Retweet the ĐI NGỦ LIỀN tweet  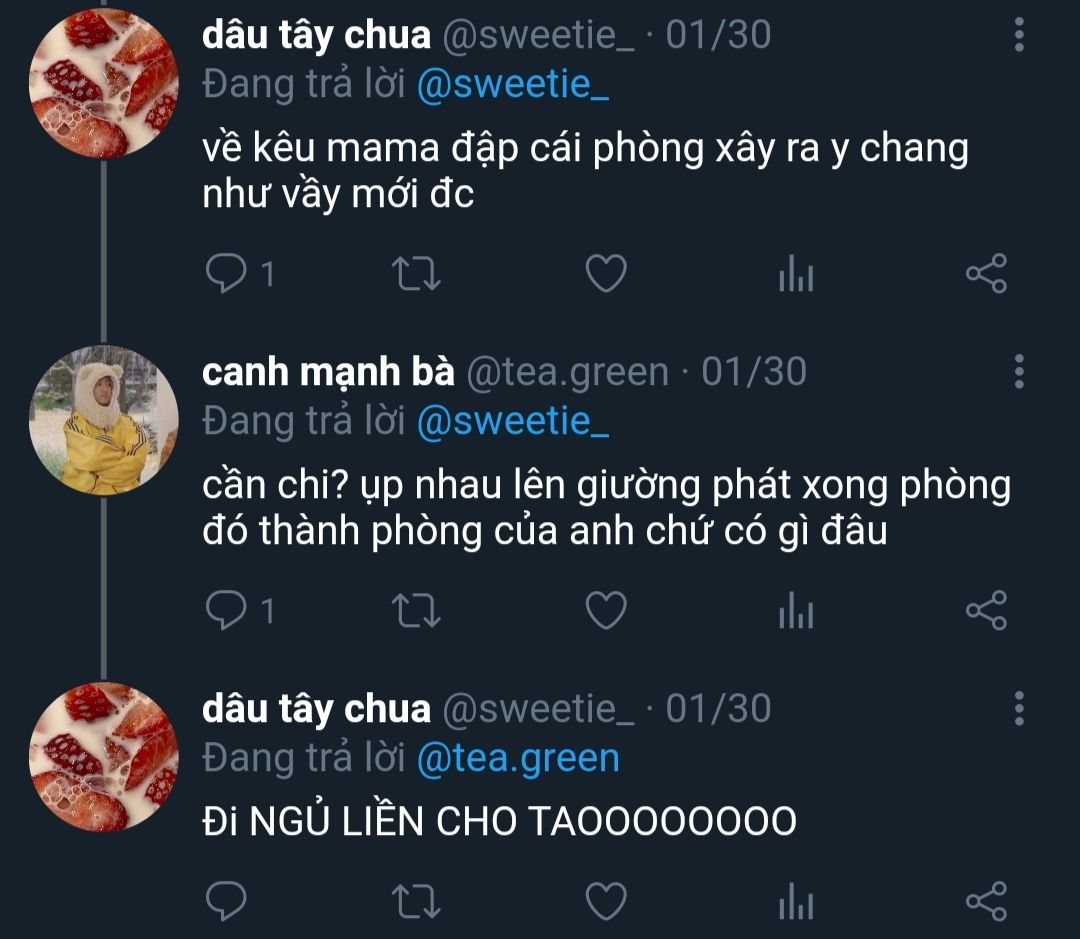(x=416, y=901)
